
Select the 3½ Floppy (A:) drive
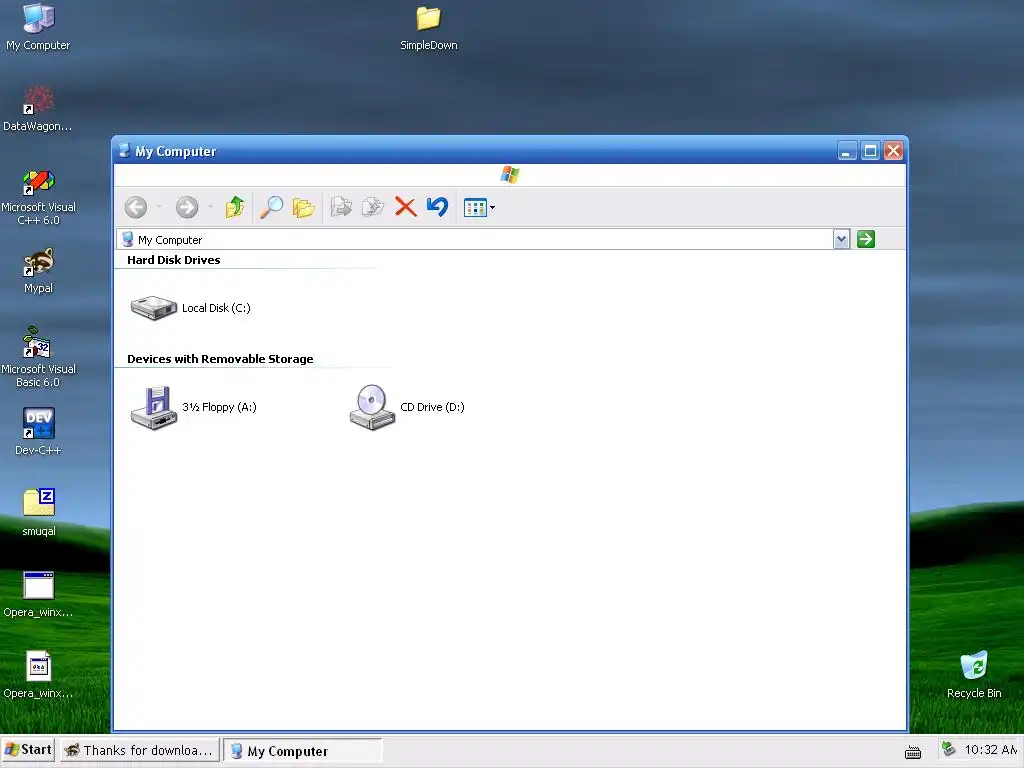[x=193, y=408]
